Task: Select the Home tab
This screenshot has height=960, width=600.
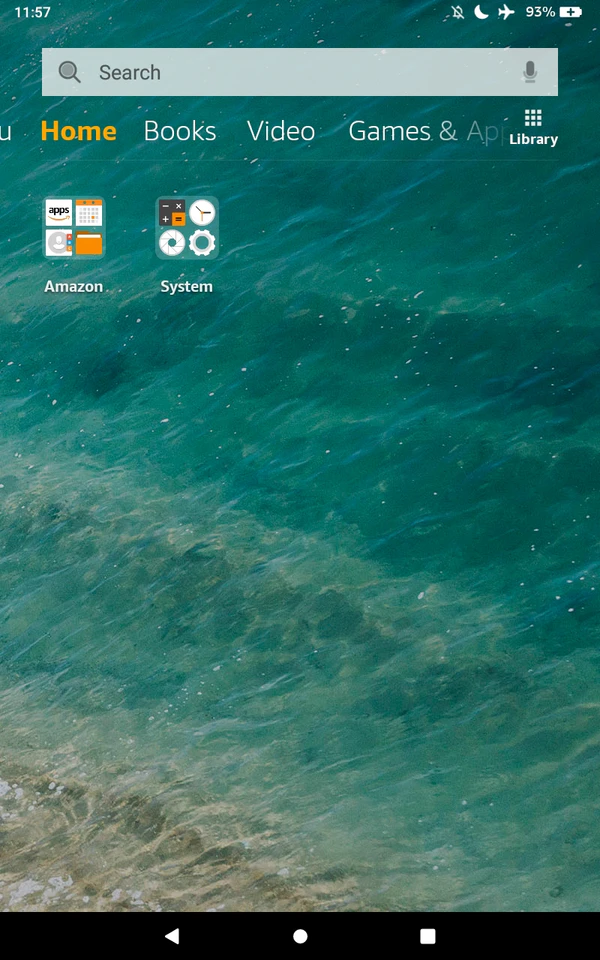Action: (78, 131)
